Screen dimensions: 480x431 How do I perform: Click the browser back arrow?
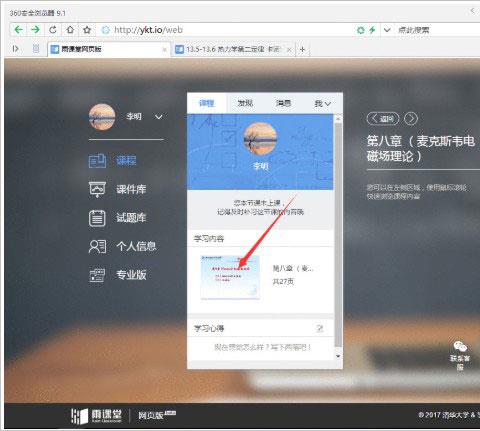19,30
